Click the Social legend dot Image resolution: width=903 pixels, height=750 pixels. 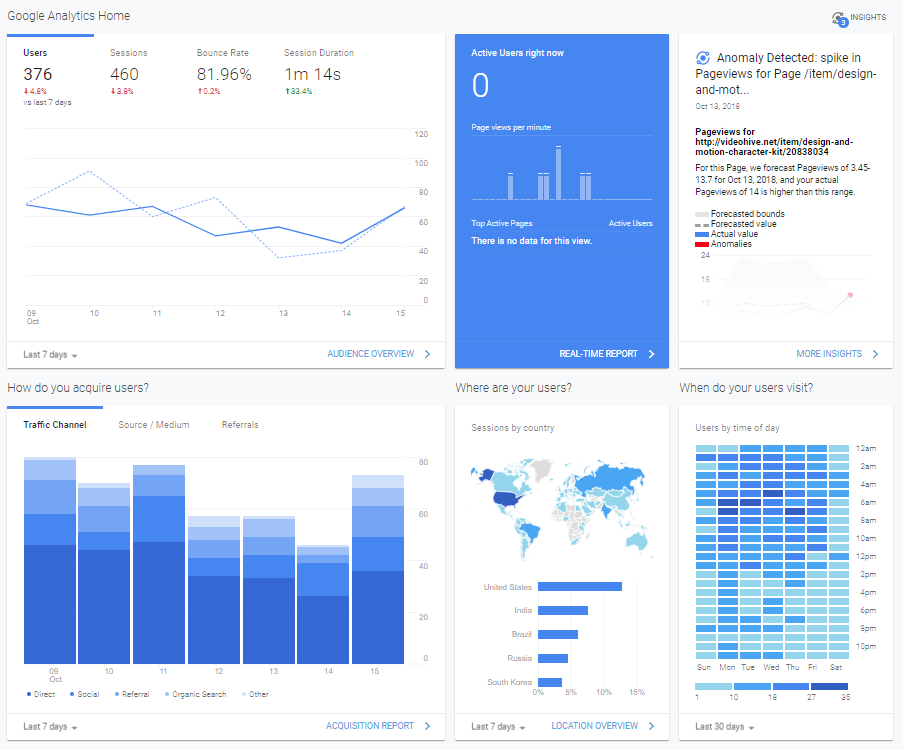(x=72, y=694)
